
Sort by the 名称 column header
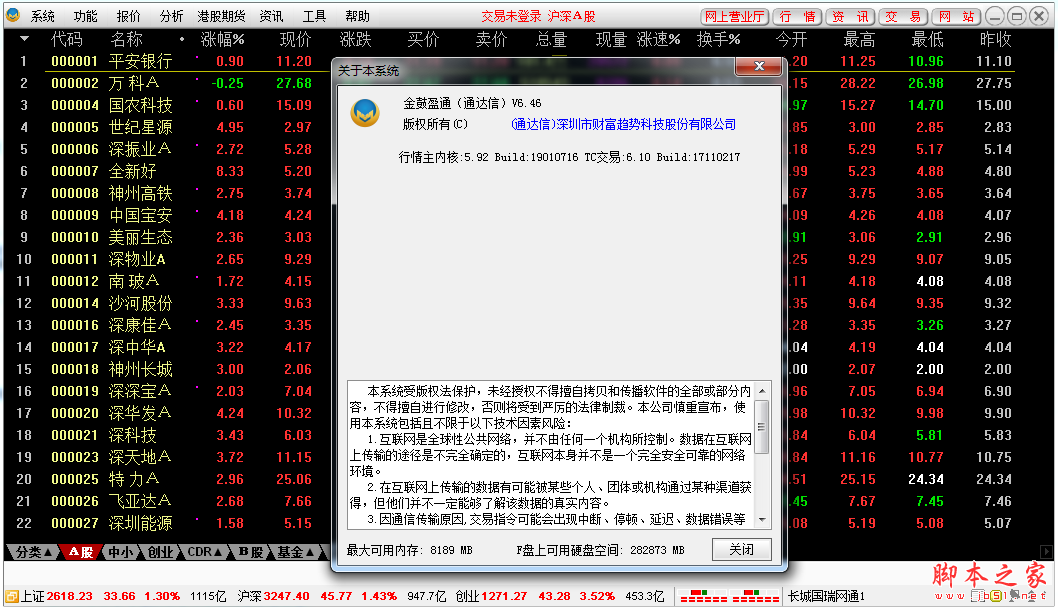click(126, 40)
